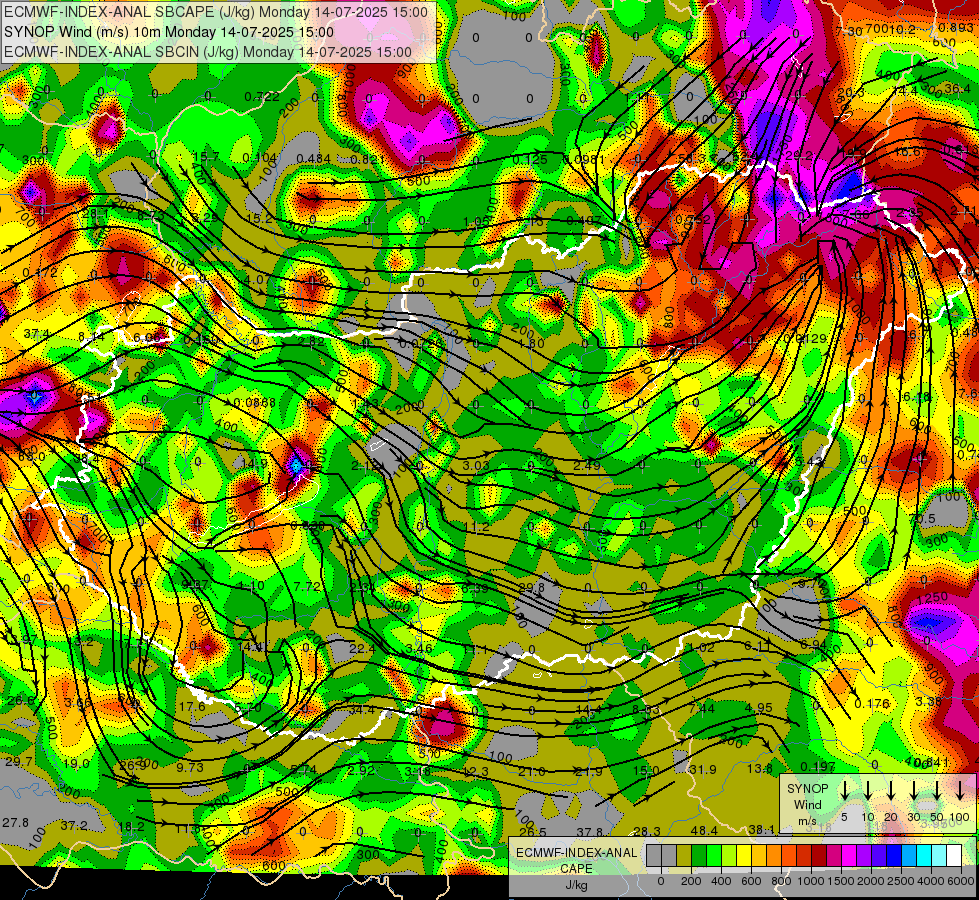The image size is (979, 900).
Task: Click the 0.484 value on the map
Action: tap(313, 158)
